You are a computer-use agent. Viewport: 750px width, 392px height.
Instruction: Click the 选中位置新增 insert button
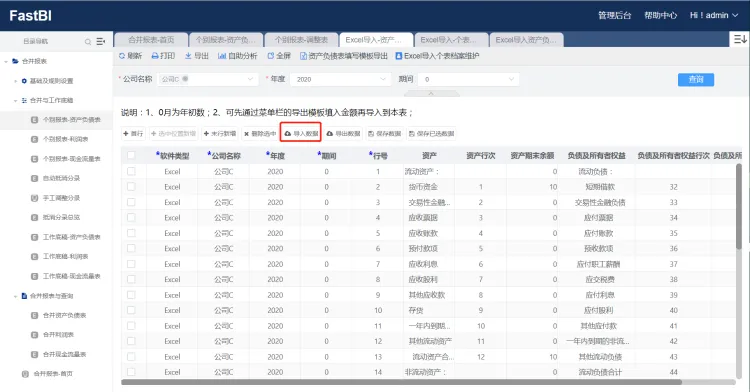173,133
